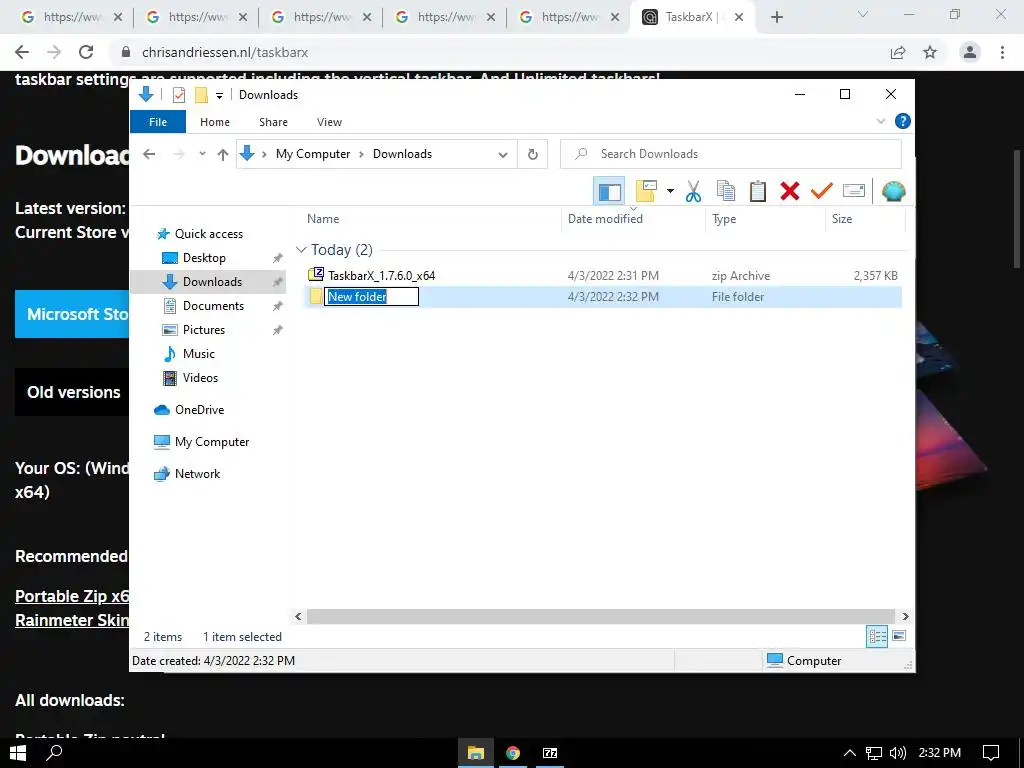The height and width of the screenshot is (768, 1024).
Task: Open the Share ribbon tab
Action: [273, 122]
